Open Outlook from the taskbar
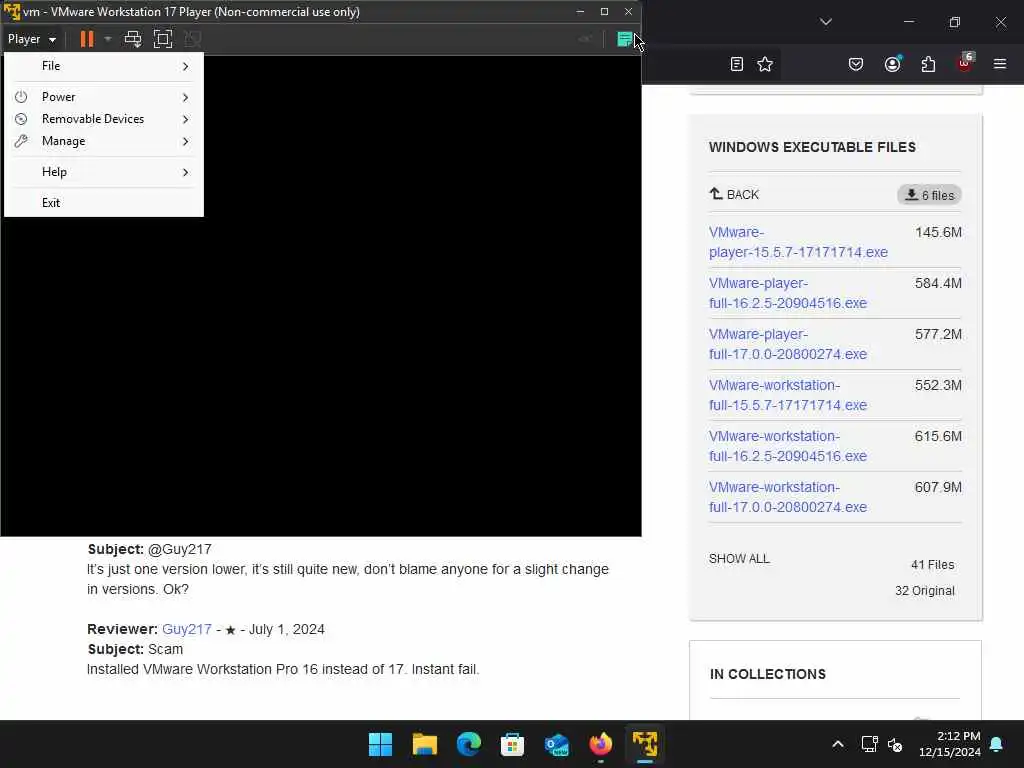The width and height of the screenshot is (1024, 768). pyautogui.click(x=556, y=744)
